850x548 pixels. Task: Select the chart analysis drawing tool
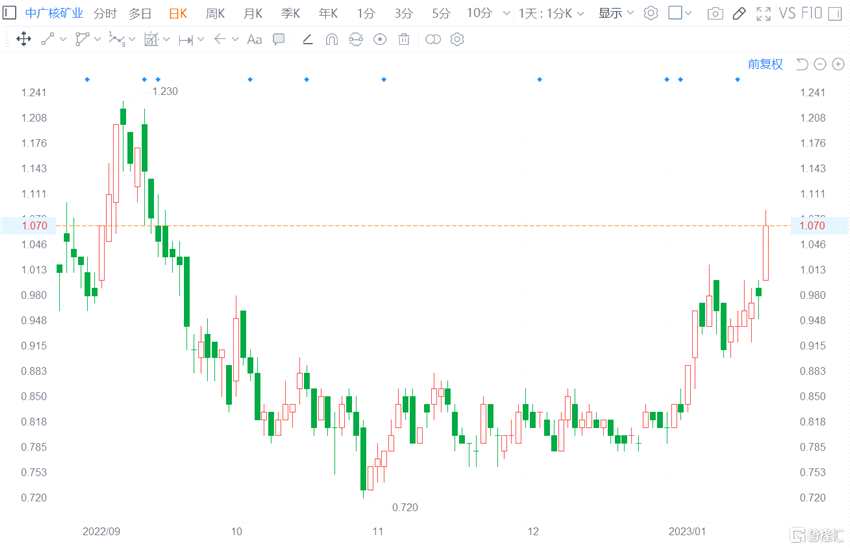(151, 39)
